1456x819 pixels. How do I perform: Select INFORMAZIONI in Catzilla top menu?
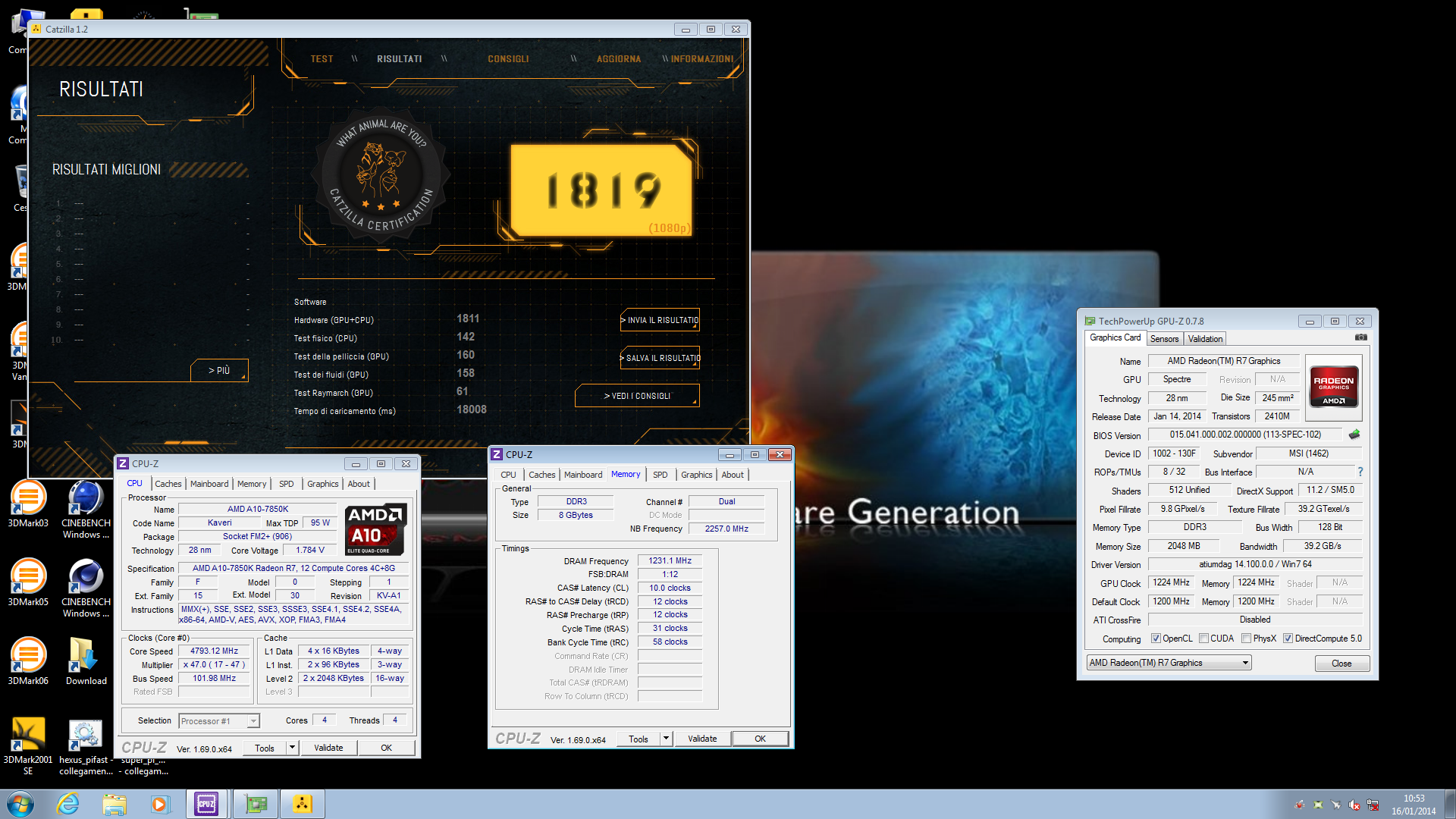[x=702, y=59]
